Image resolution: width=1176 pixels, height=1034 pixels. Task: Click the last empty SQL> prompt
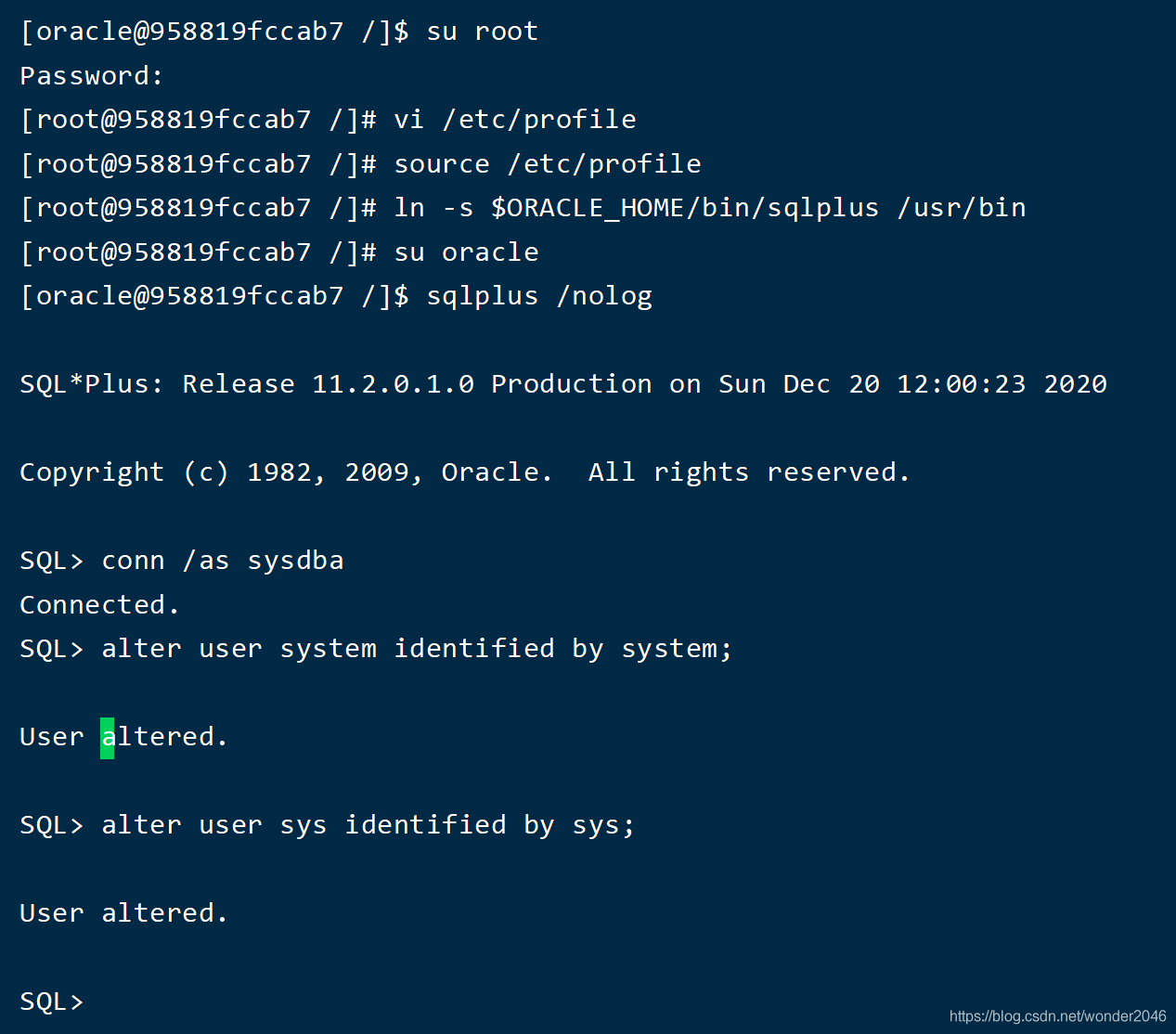click(51, 1002)
